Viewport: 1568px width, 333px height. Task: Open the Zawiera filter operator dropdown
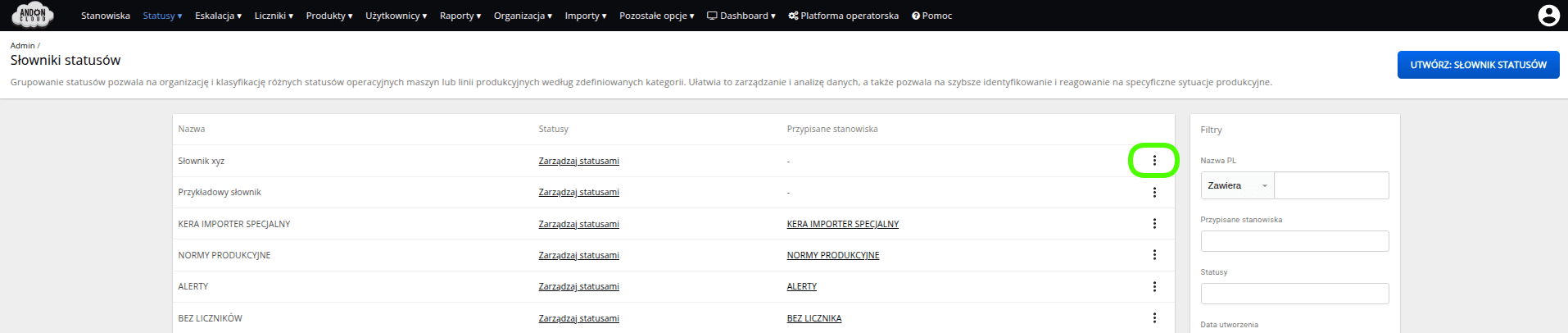[1238, 185]
